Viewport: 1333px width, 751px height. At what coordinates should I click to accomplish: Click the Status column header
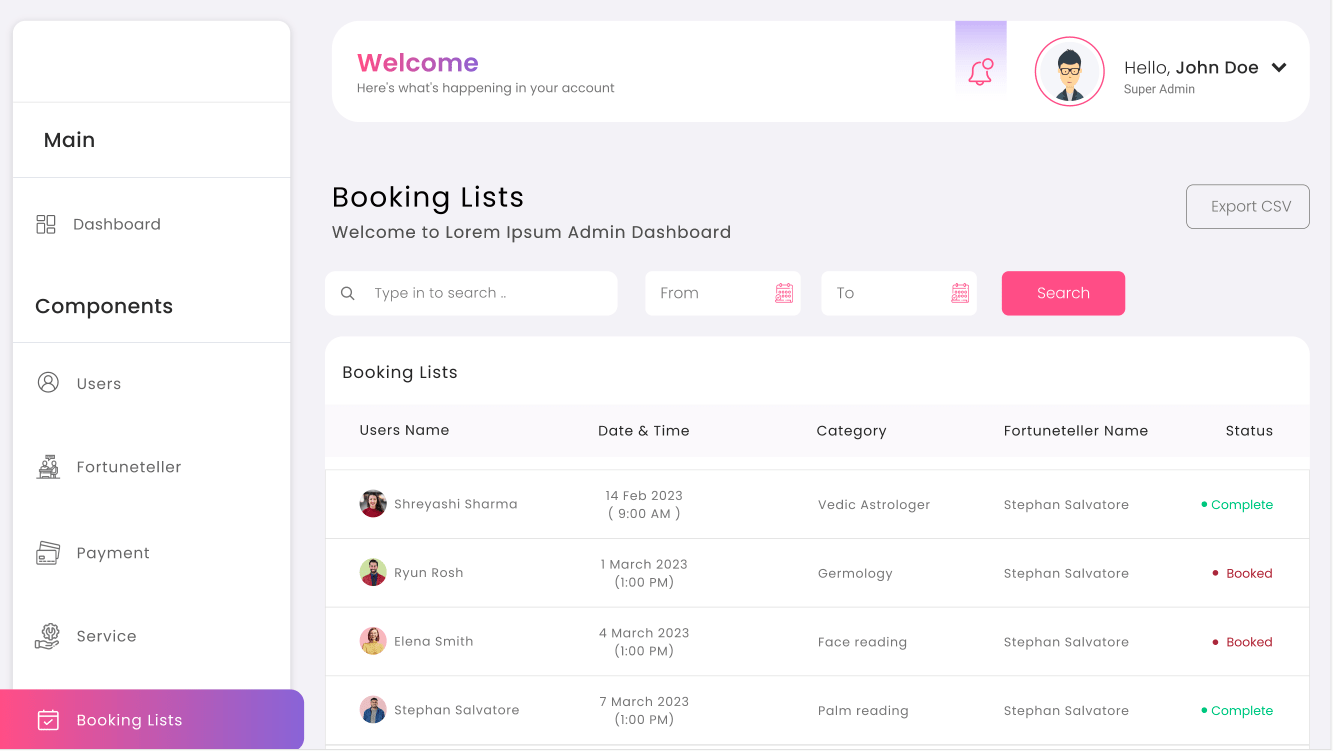[1249, 431]
